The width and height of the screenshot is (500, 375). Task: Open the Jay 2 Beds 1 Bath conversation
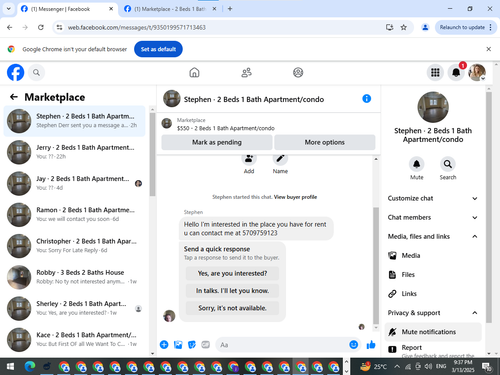75,183
